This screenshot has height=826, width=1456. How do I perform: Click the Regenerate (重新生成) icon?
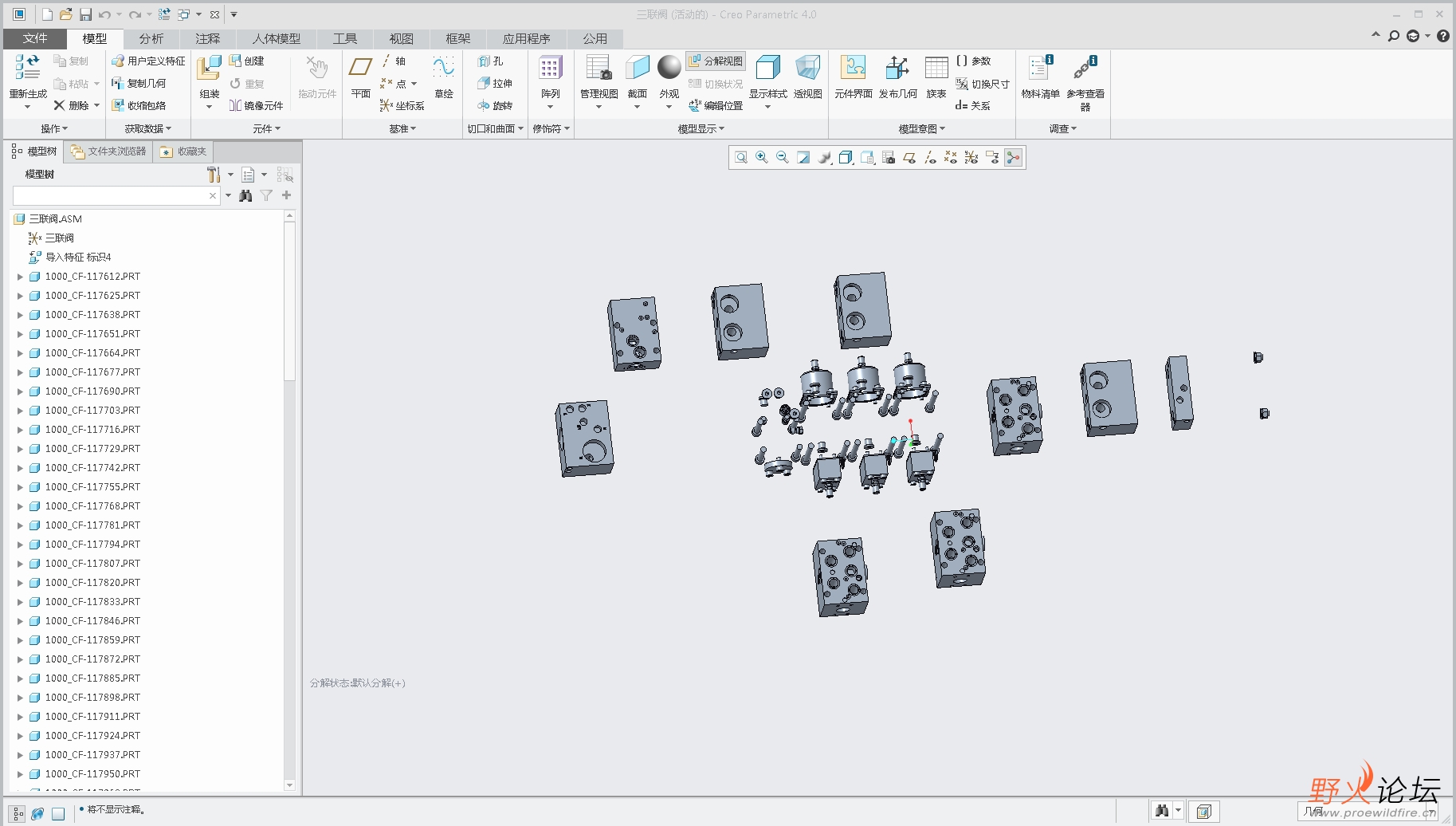pyautogui.click(x=27, y=69)
